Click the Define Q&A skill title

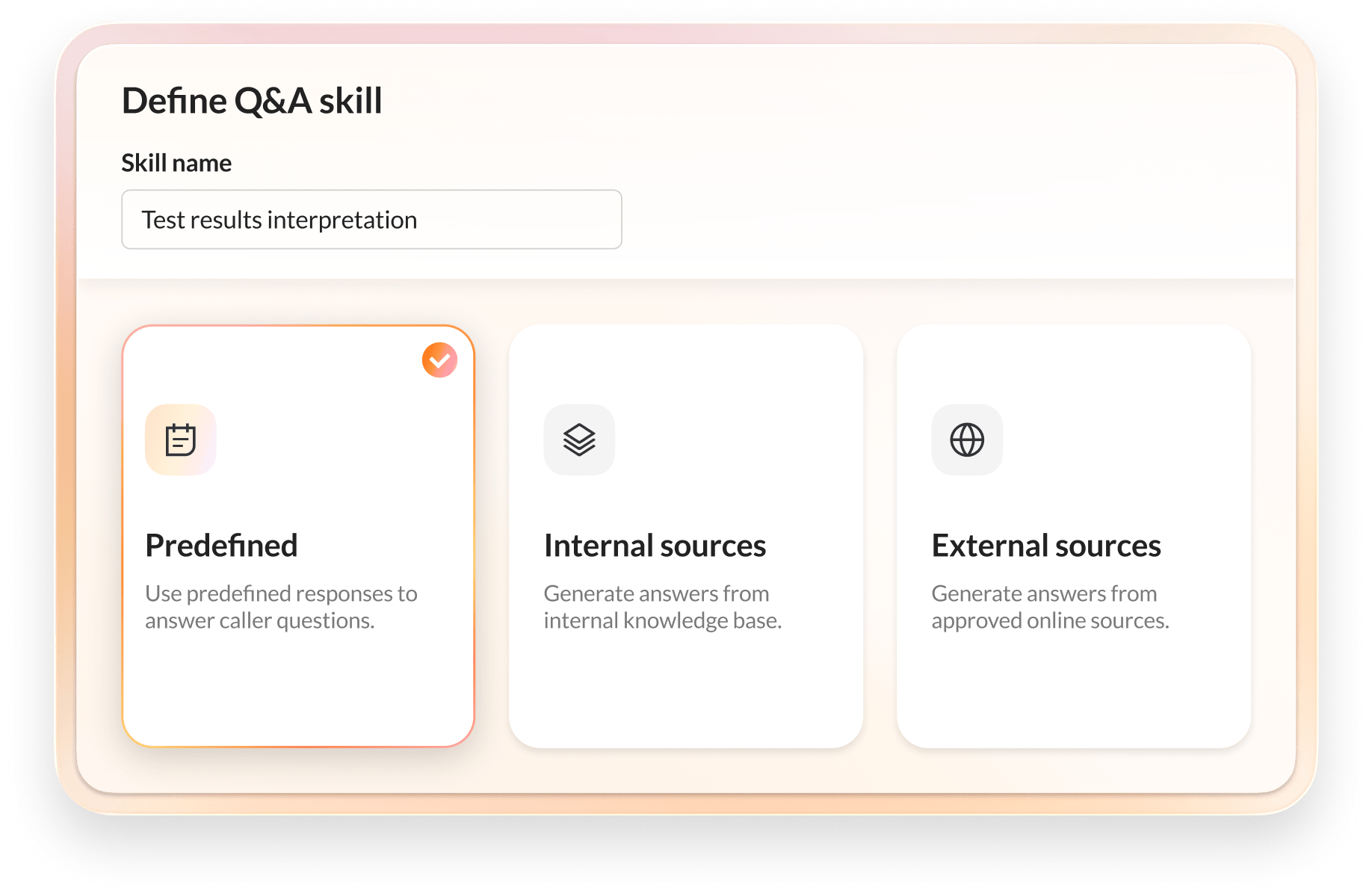click(252, 100)
